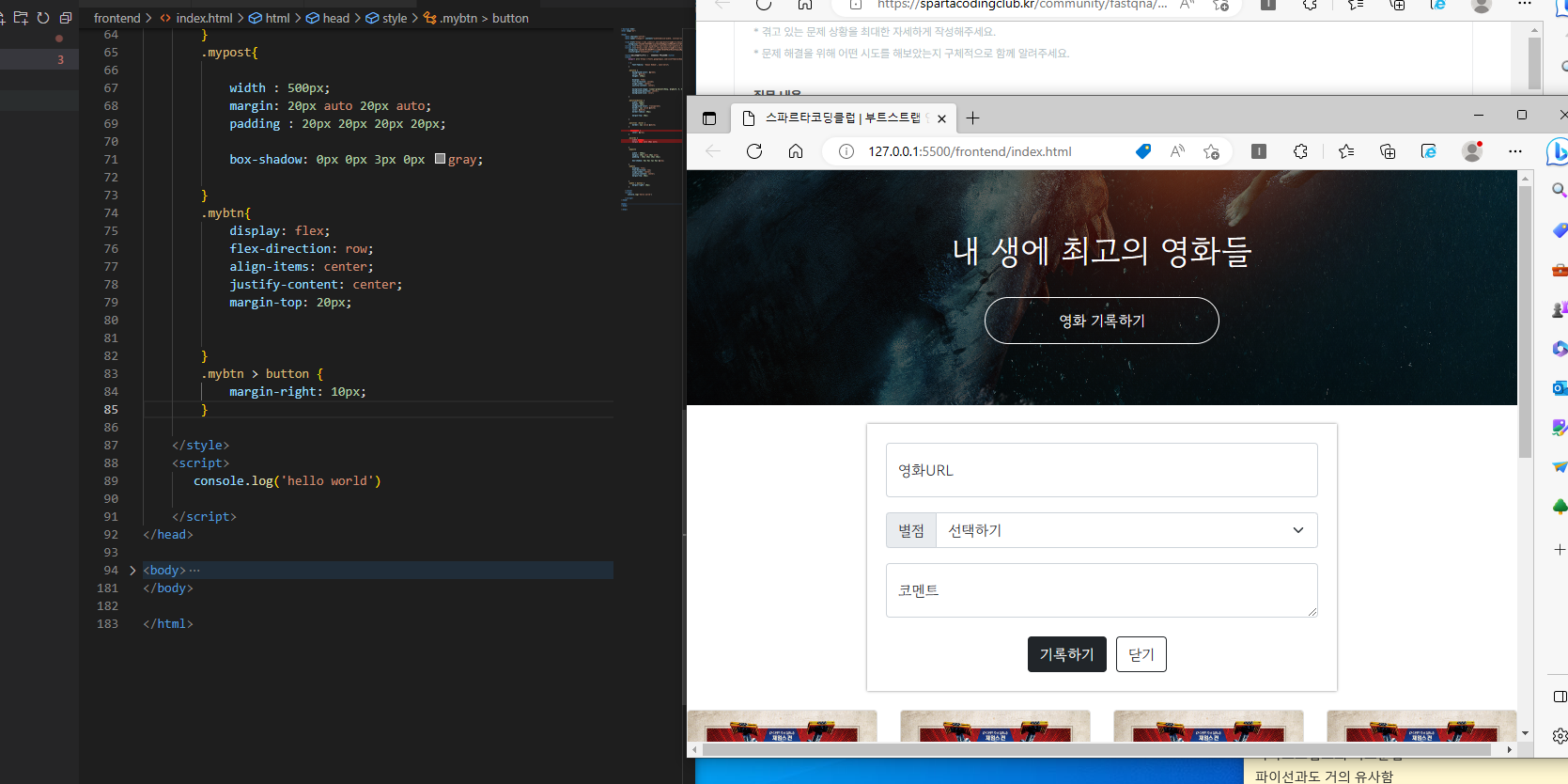This screenshot has width=1568, height=784.
Task: Add this page to favorites
Action: [x=1211, y=151]
